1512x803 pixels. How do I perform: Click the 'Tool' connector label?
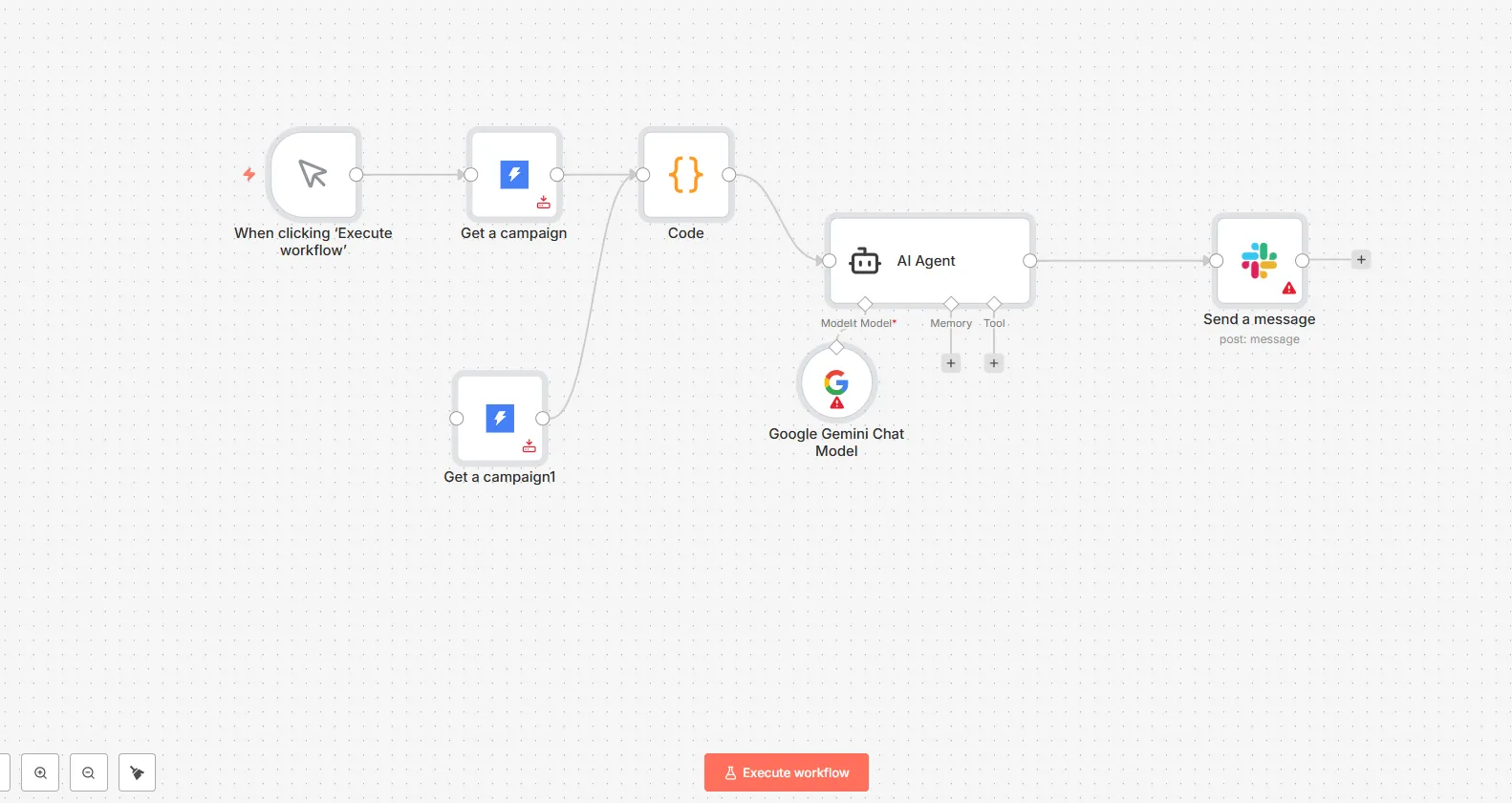click(995, 323)
